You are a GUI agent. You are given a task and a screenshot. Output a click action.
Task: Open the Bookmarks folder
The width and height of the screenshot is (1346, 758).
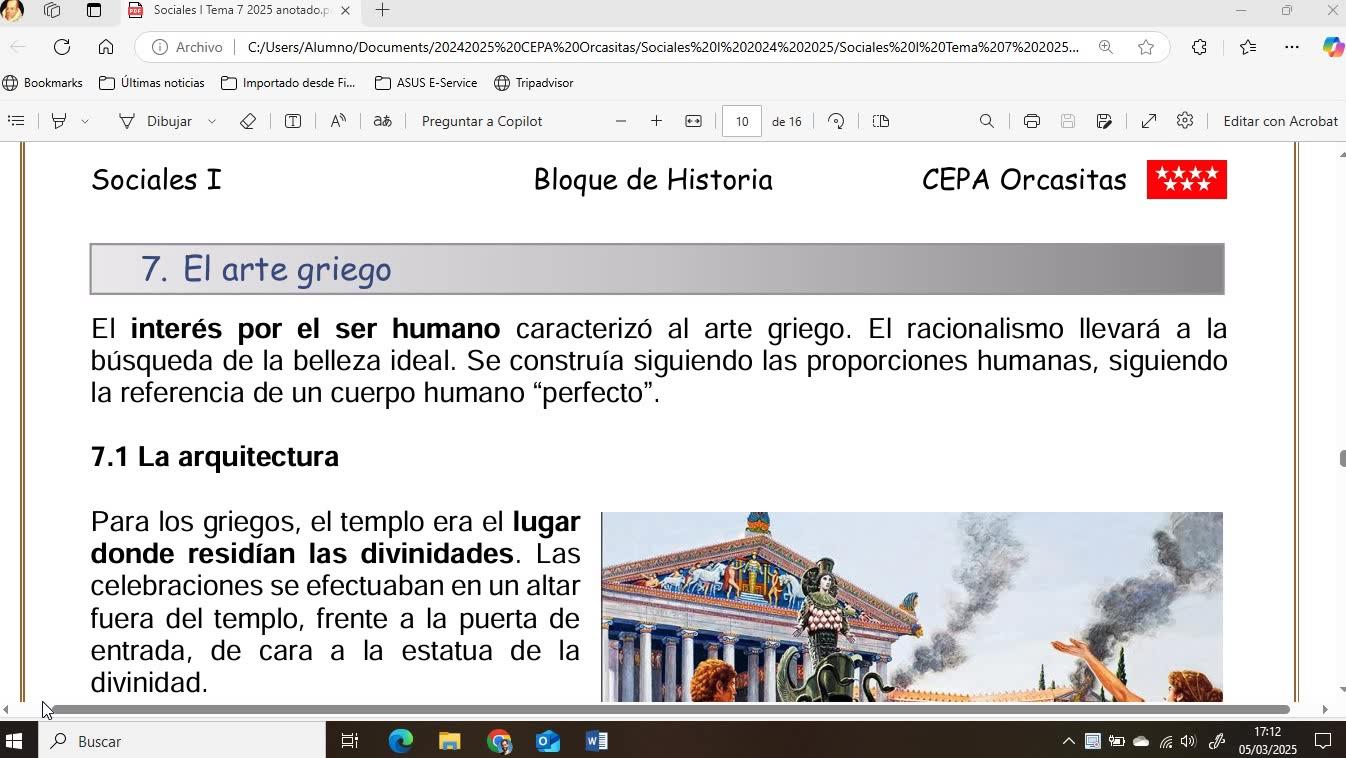click(x=43, y=83)
